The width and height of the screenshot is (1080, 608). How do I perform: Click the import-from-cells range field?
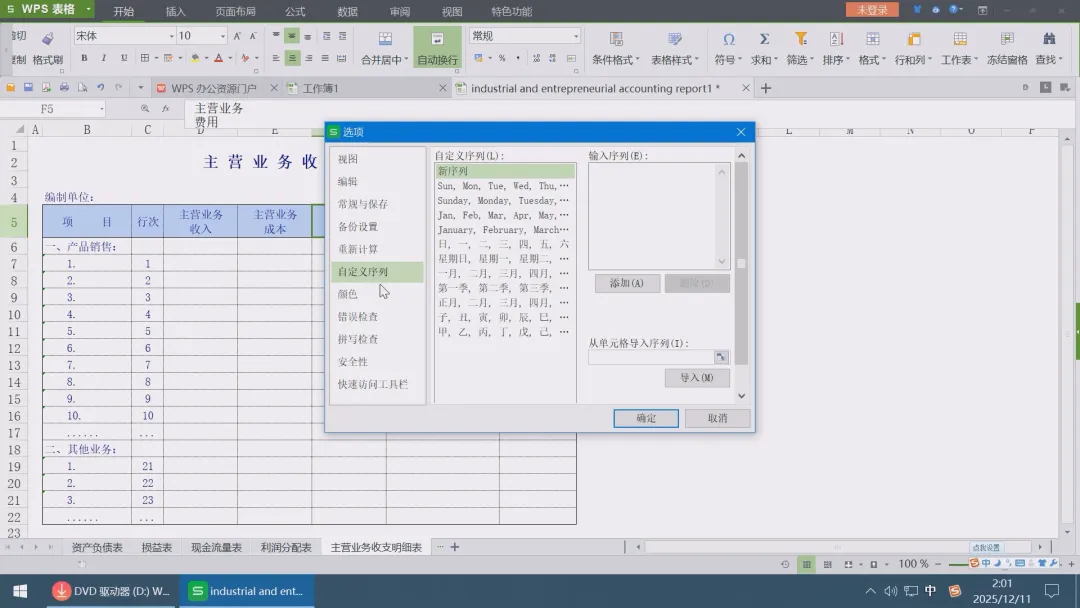coord(652,357)
